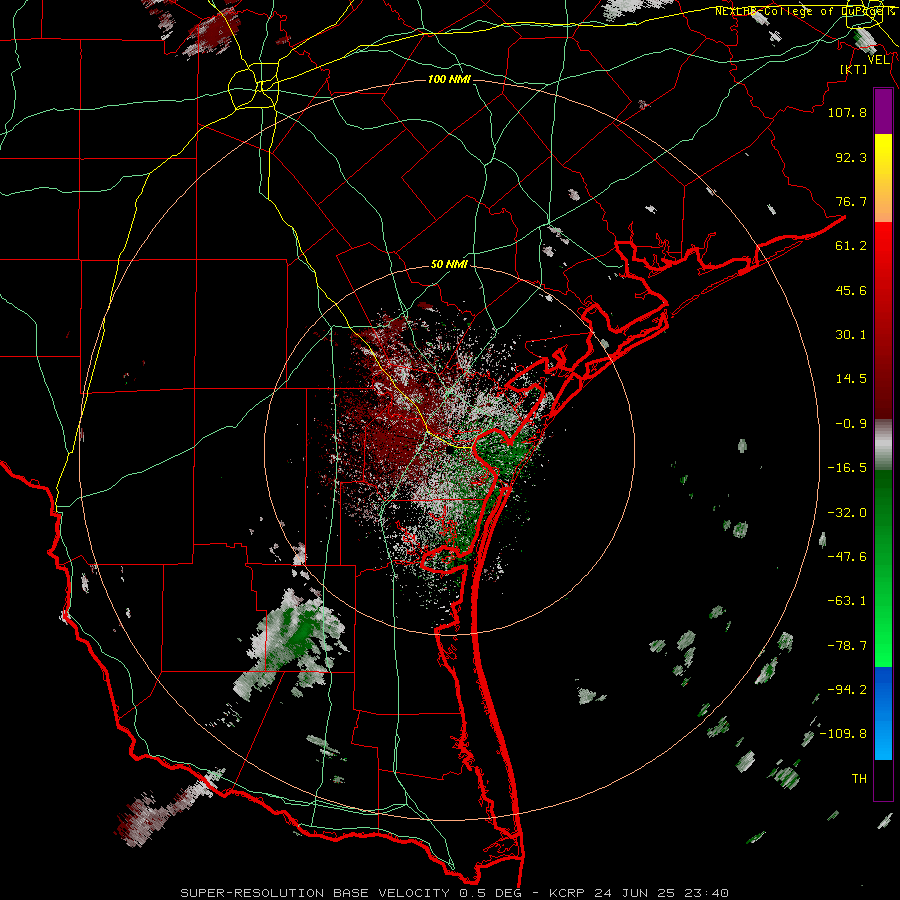The width and height of the screenshot is (900, 900).
Task: Pick the -63.1 velocity scale label
Action: 847,601
